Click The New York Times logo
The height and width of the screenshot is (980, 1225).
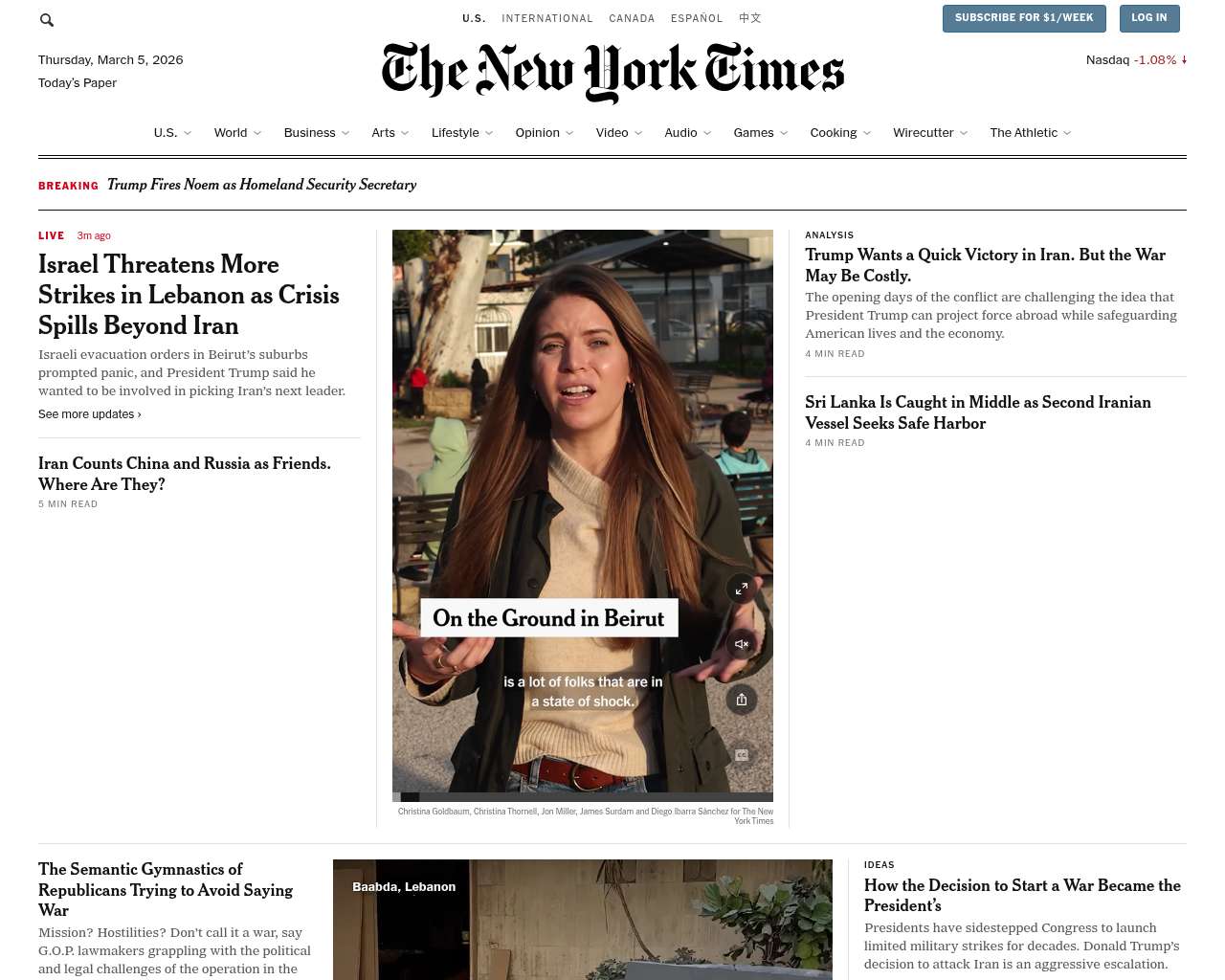click(x=612, y=72)
